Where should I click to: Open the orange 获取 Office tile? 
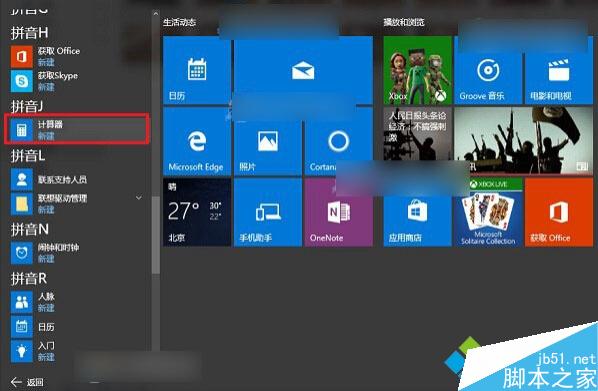pos(559,212)
